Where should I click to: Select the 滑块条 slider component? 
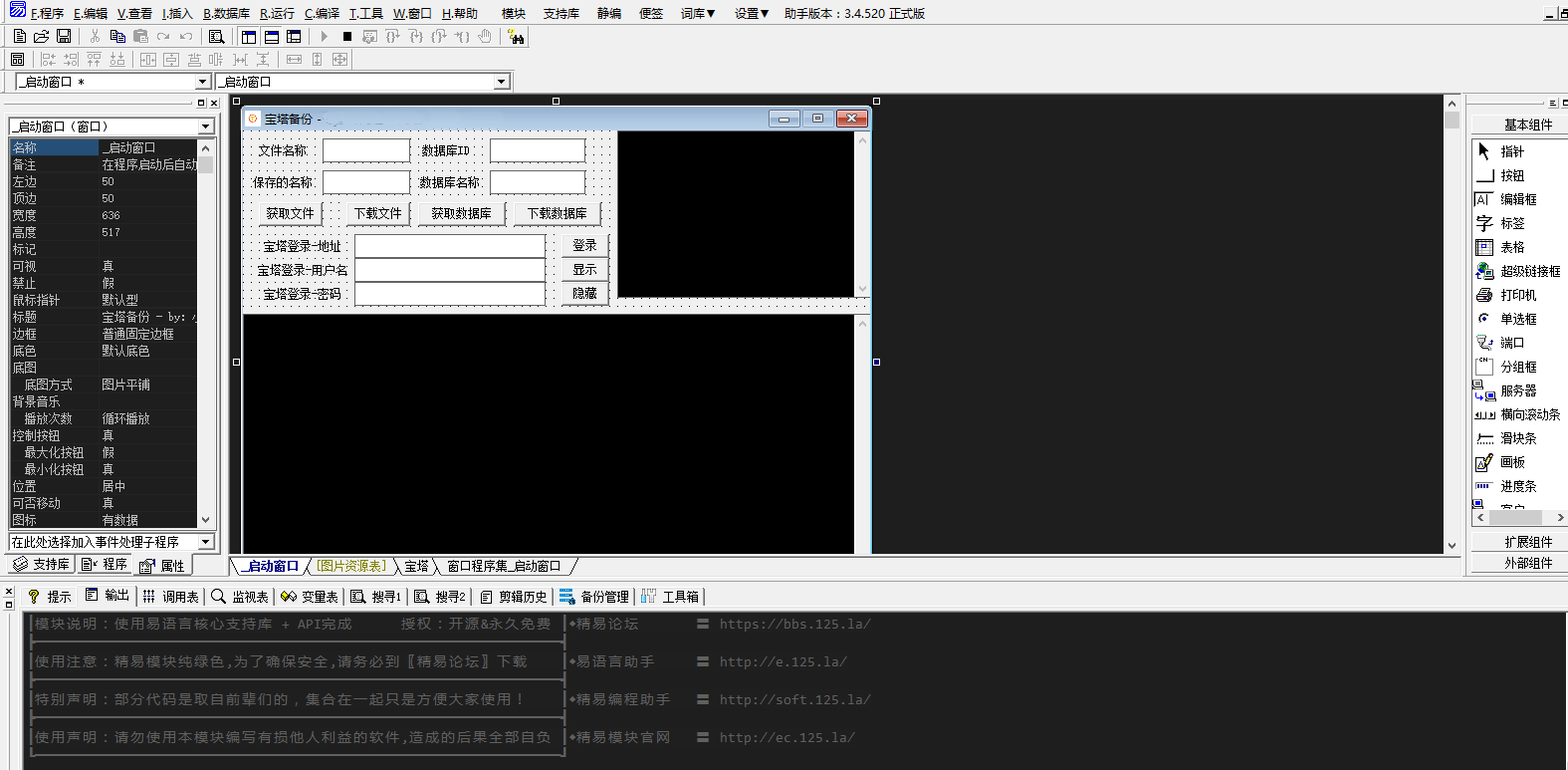pyautogui.click(x=1517, y=438)
